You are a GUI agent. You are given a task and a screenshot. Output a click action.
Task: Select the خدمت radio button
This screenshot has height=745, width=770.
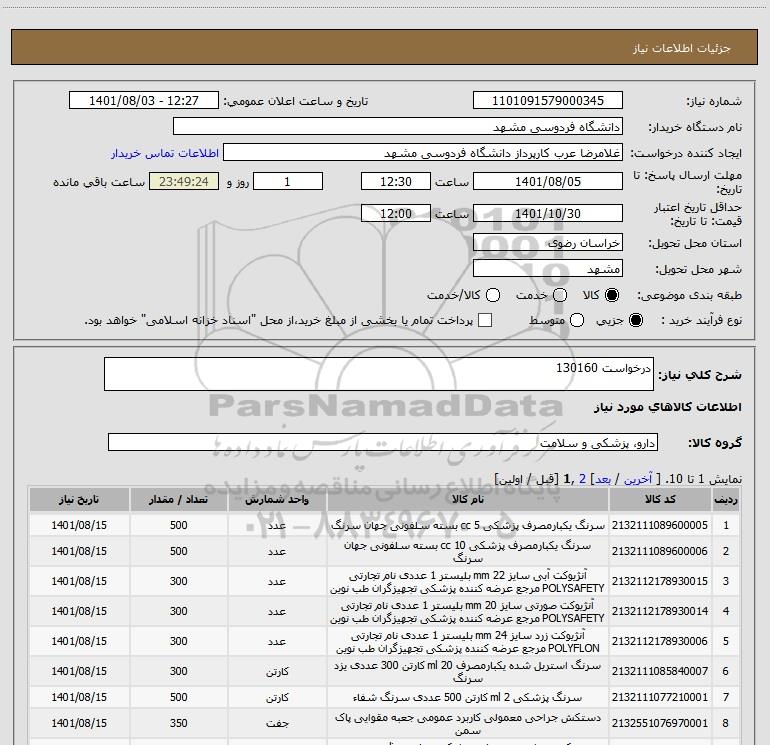560,295
